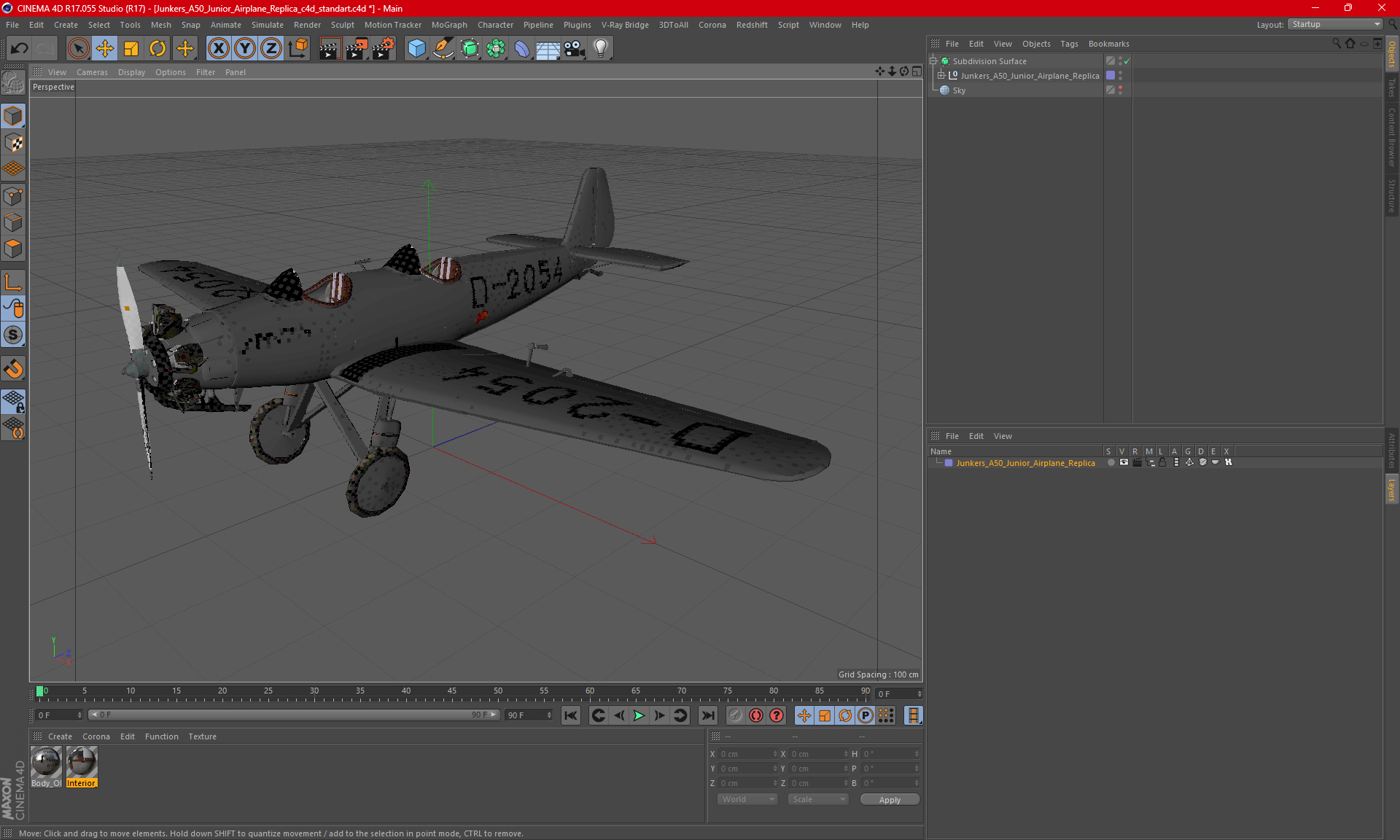Open the object manager Tags menu
1400x840 pixels.
(x=1069, y=44)
